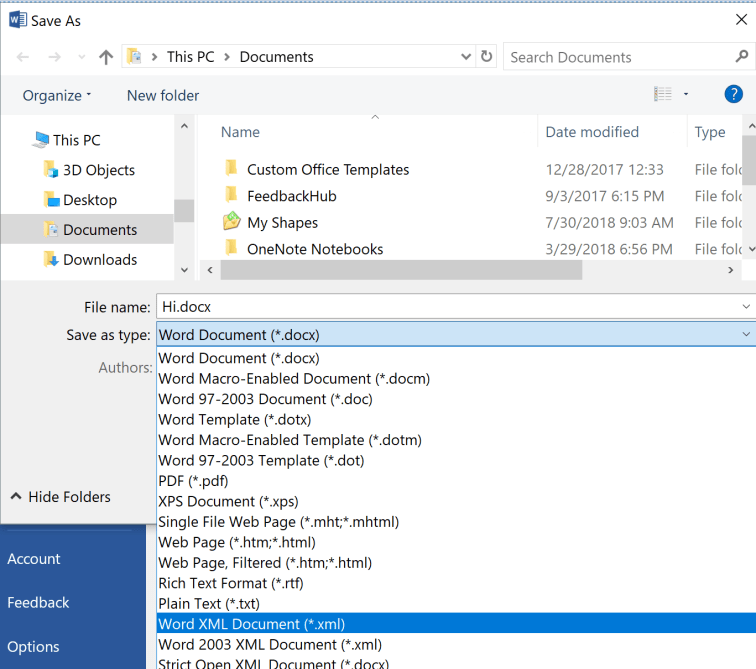This screenshot has height=669, width=756.
Task: Close the Save As dialog
Action: pyautogui.click(x=742, y=19)
